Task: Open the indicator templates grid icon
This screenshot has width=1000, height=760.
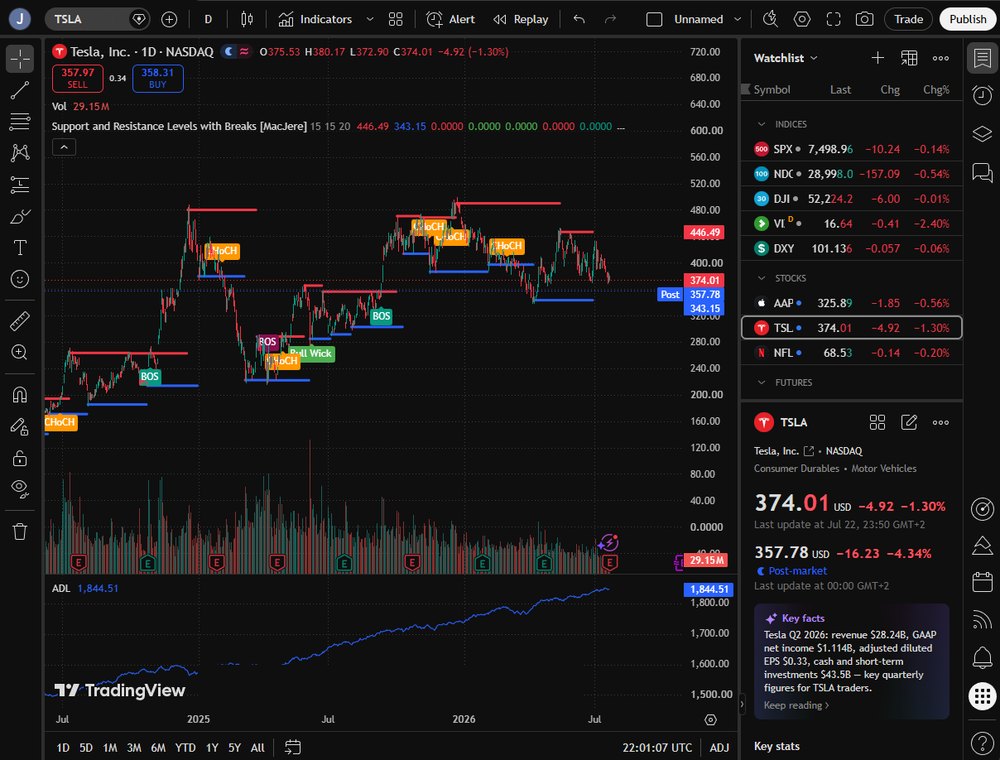Action: pos(395,19)
